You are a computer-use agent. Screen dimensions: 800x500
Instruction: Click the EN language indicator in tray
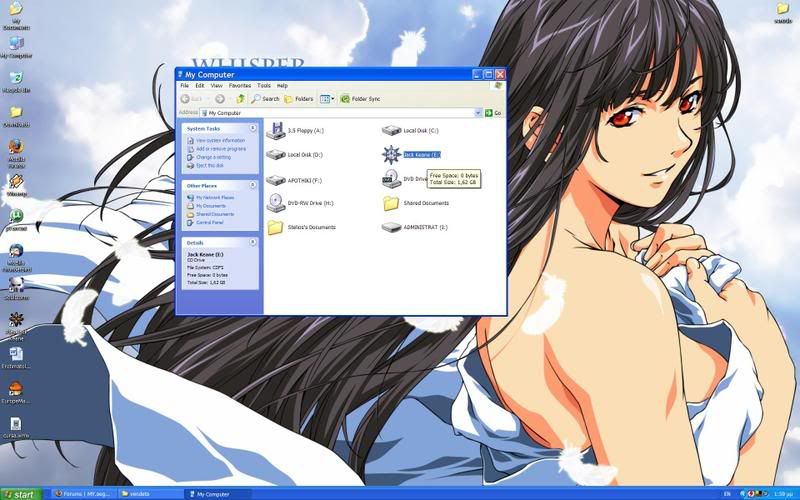(727, 494)
